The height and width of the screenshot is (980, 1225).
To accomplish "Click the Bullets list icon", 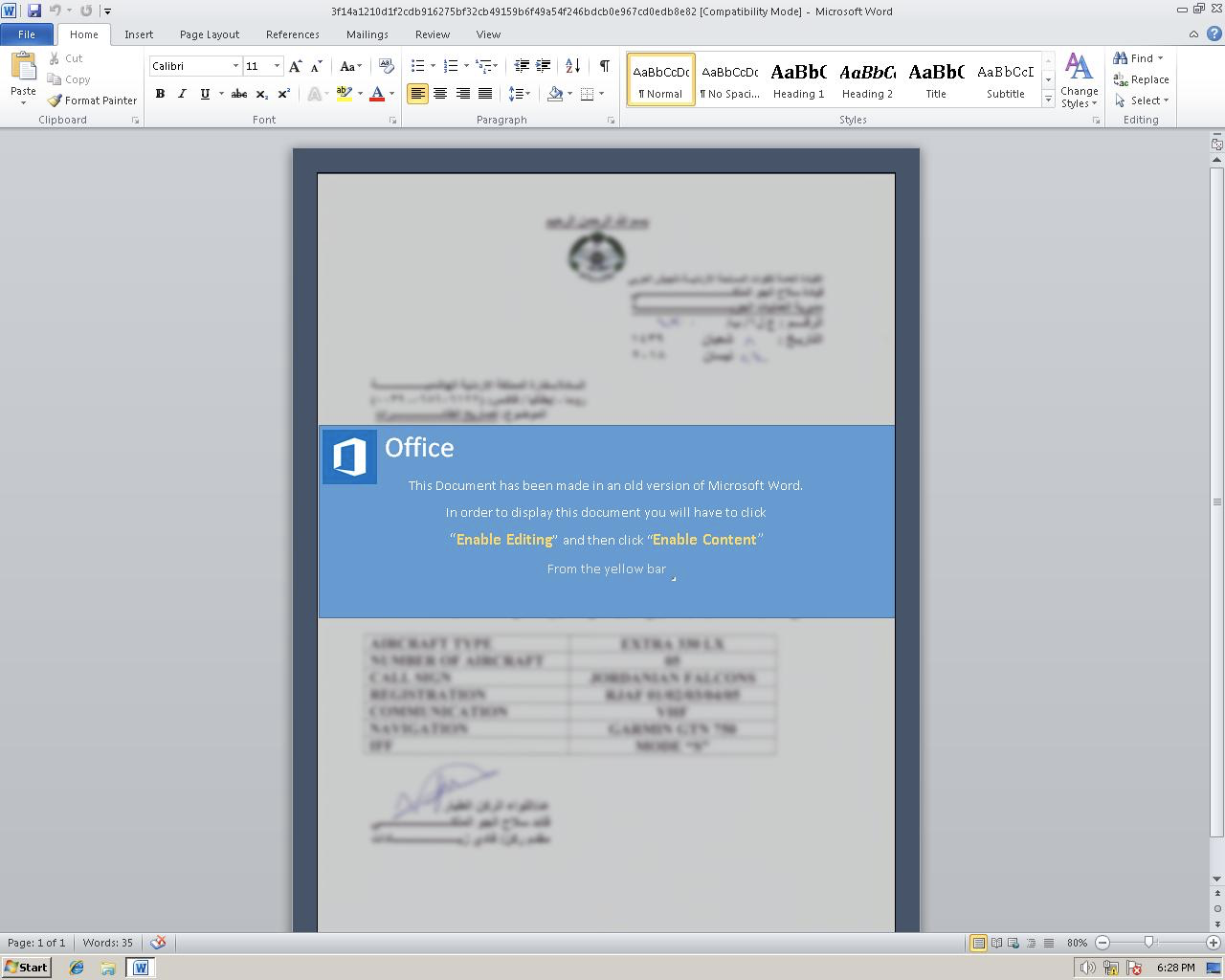I will click(x=417, y=66).
